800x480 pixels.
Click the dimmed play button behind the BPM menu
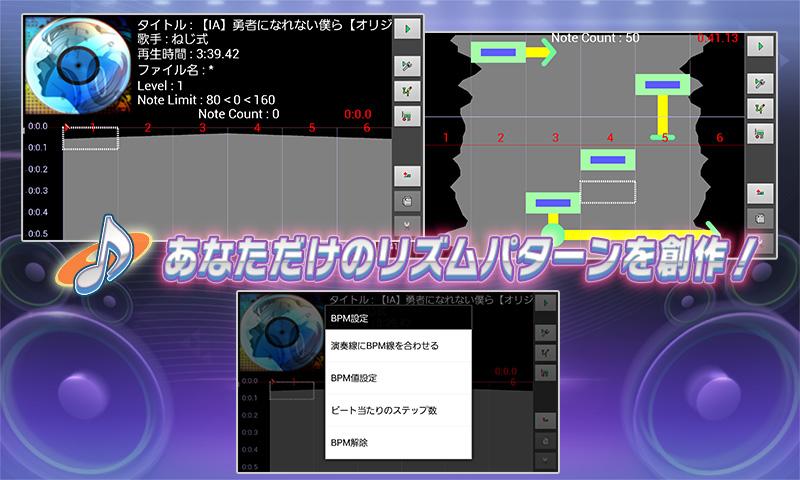(545, 303)
